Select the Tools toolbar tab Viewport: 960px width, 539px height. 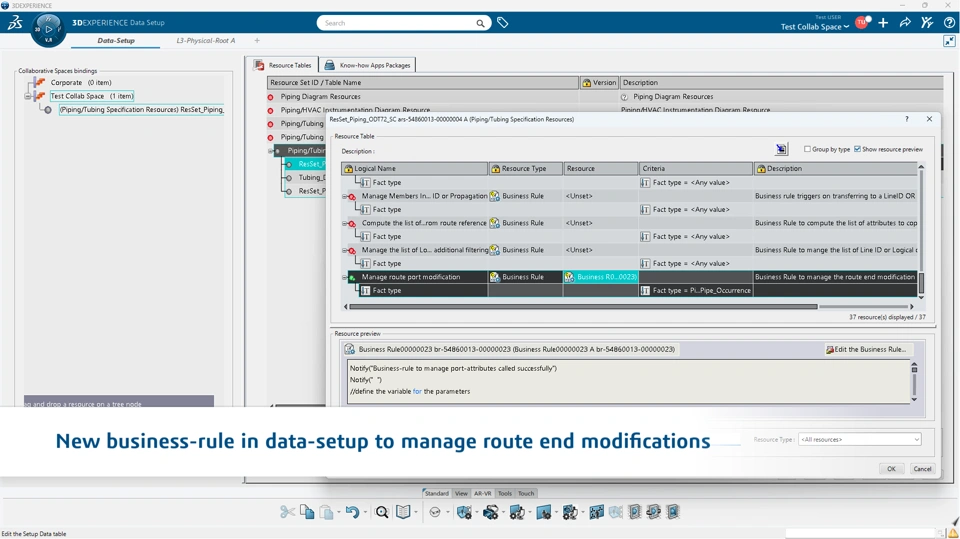pos(505,494)
